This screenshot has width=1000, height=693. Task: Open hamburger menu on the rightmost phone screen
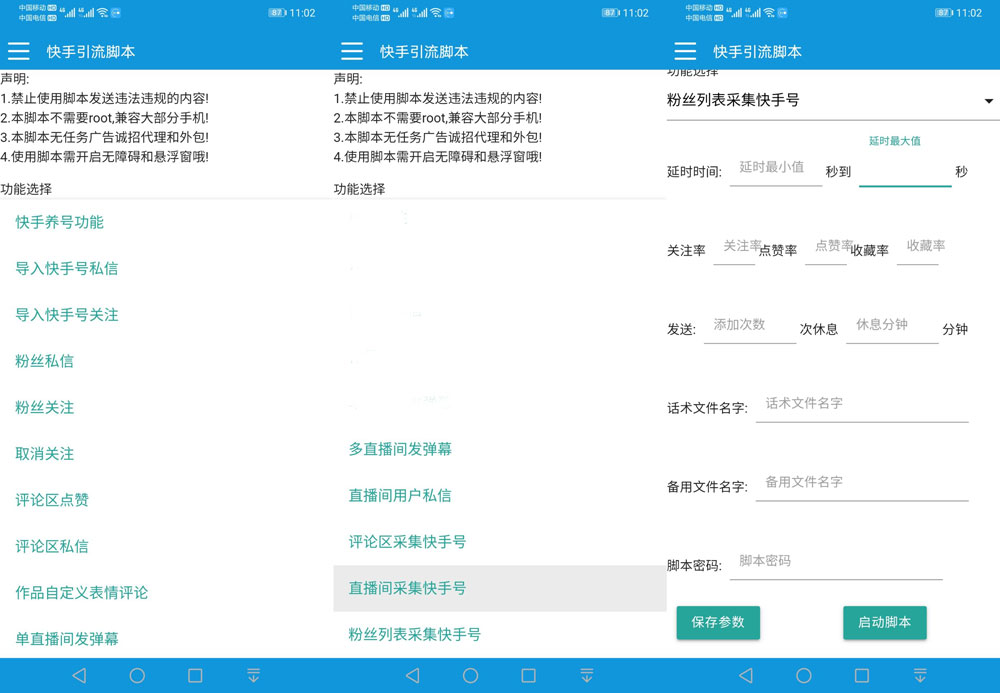click(x=685, y=51)
